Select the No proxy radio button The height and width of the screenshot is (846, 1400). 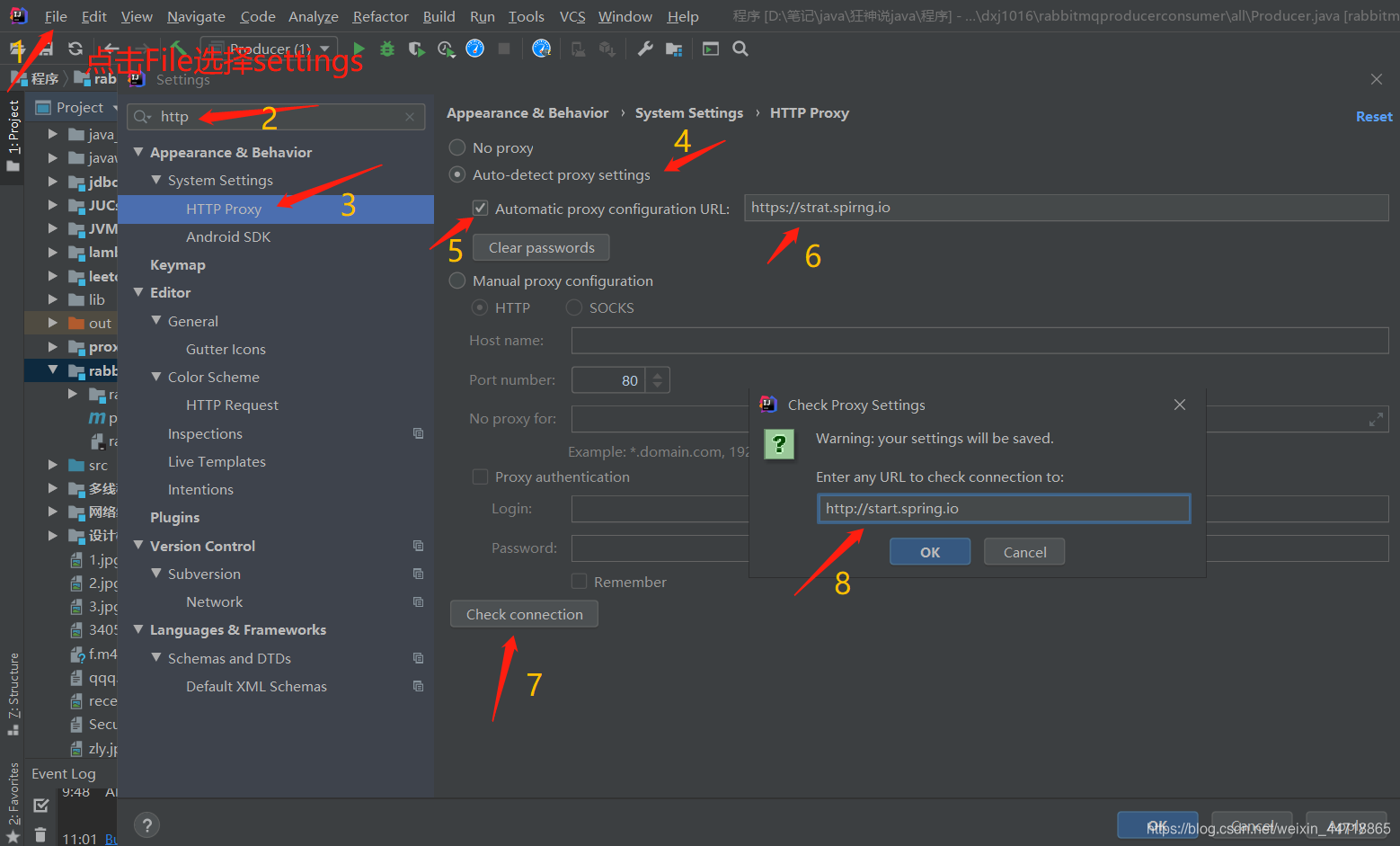click(457, 147)
